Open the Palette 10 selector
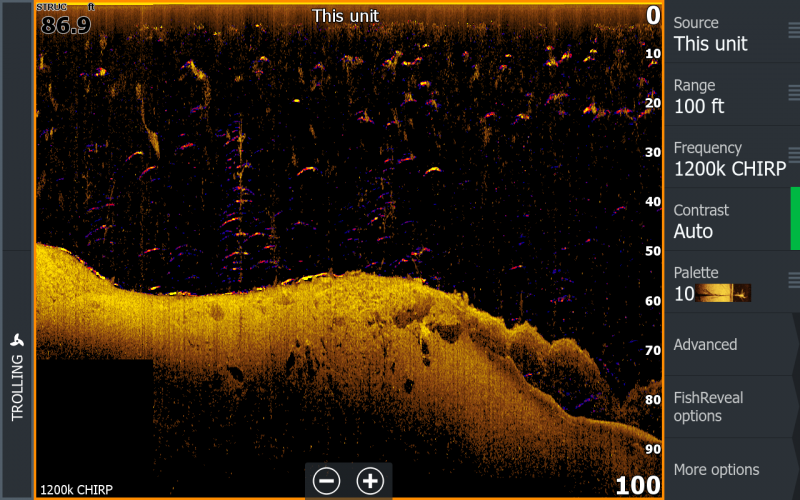This screenshot has width=800, height=500. tap(732, 282)
